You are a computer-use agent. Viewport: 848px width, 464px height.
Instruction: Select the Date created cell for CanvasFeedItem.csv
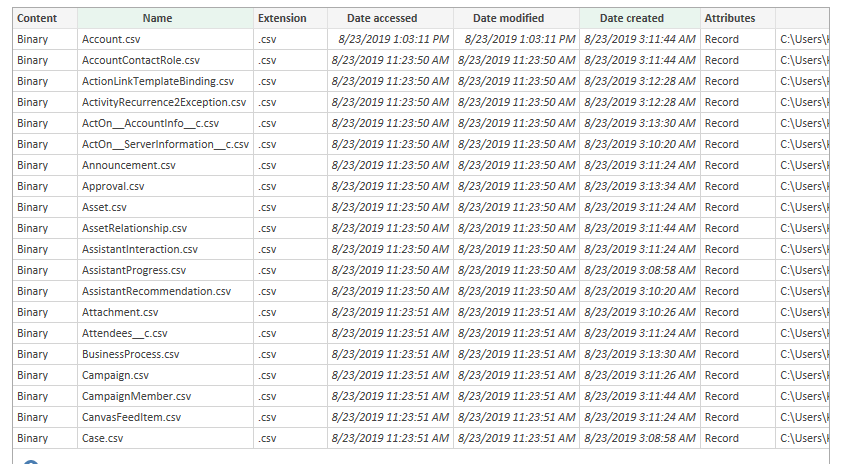pyautogui.click(x=640, y=417)
